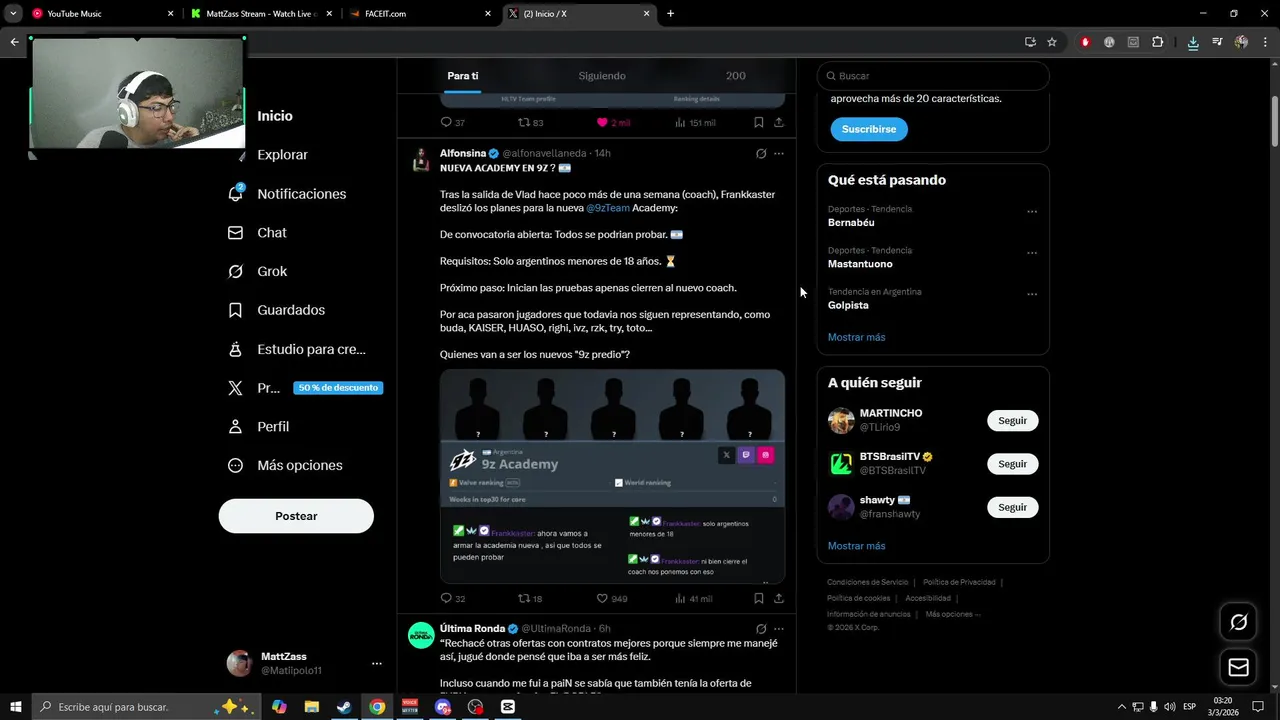This screenshot has width=1280, height=720.
Task: Click the Suscribirse button
Action: [868, 129]
